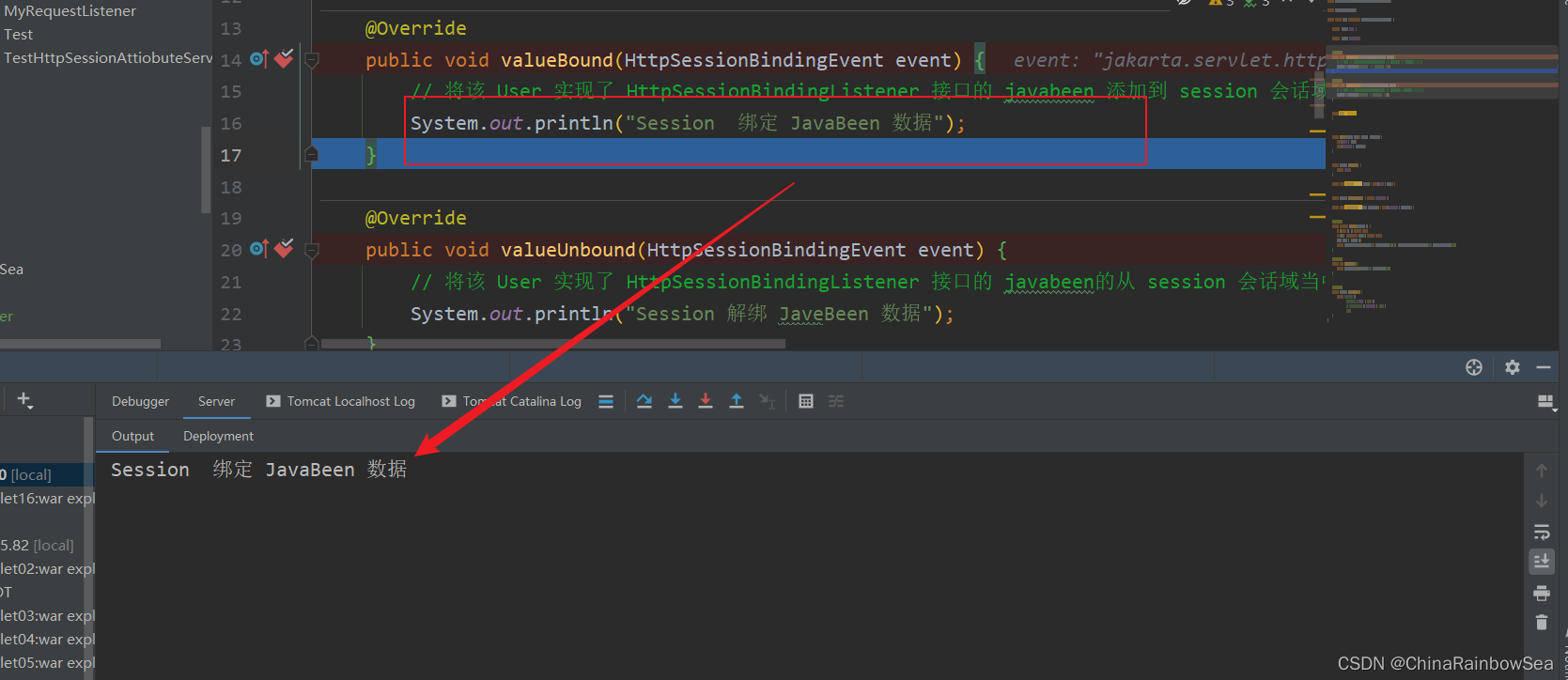Clear the console with trash icon
This screenshot has height=680, width=1568.
tap(1542, 622)
